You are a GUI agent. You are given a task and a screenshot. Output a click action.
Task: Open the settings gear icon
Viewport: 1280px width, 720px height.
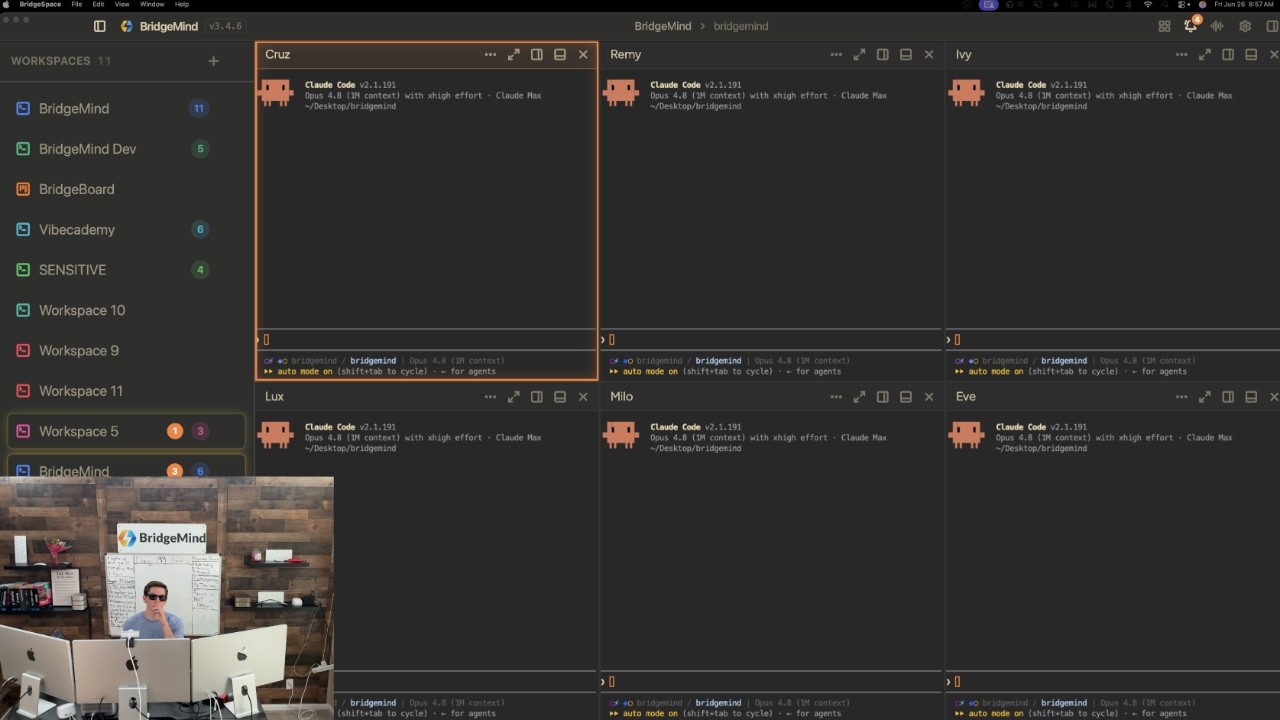click(x=1245, y=26)
